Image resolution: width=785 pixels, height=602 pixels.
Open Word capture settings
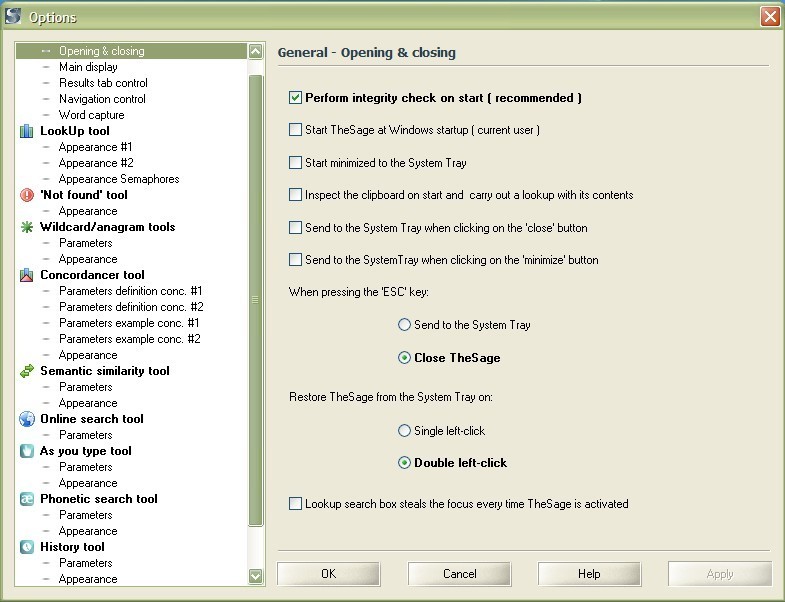92,115
